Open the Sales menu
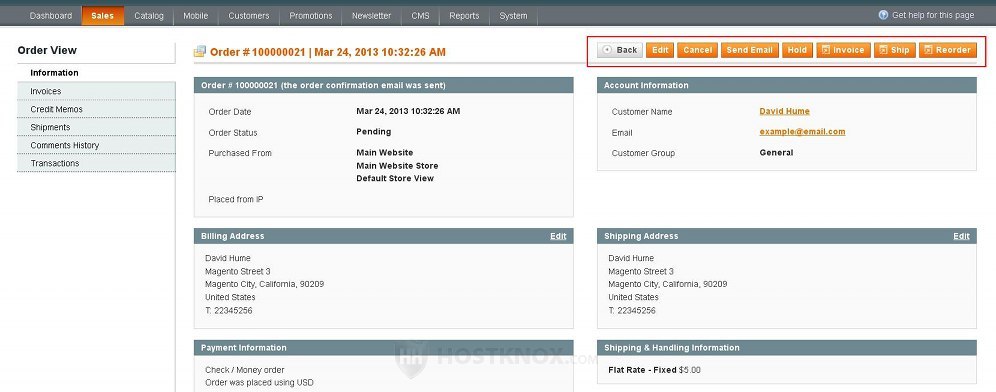 pos(102,16)
